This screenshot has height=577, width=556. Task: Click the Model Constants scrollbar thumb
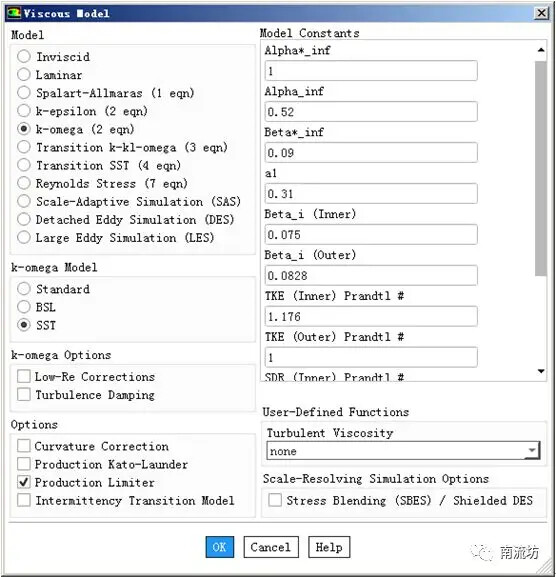[x=541, y=169]
